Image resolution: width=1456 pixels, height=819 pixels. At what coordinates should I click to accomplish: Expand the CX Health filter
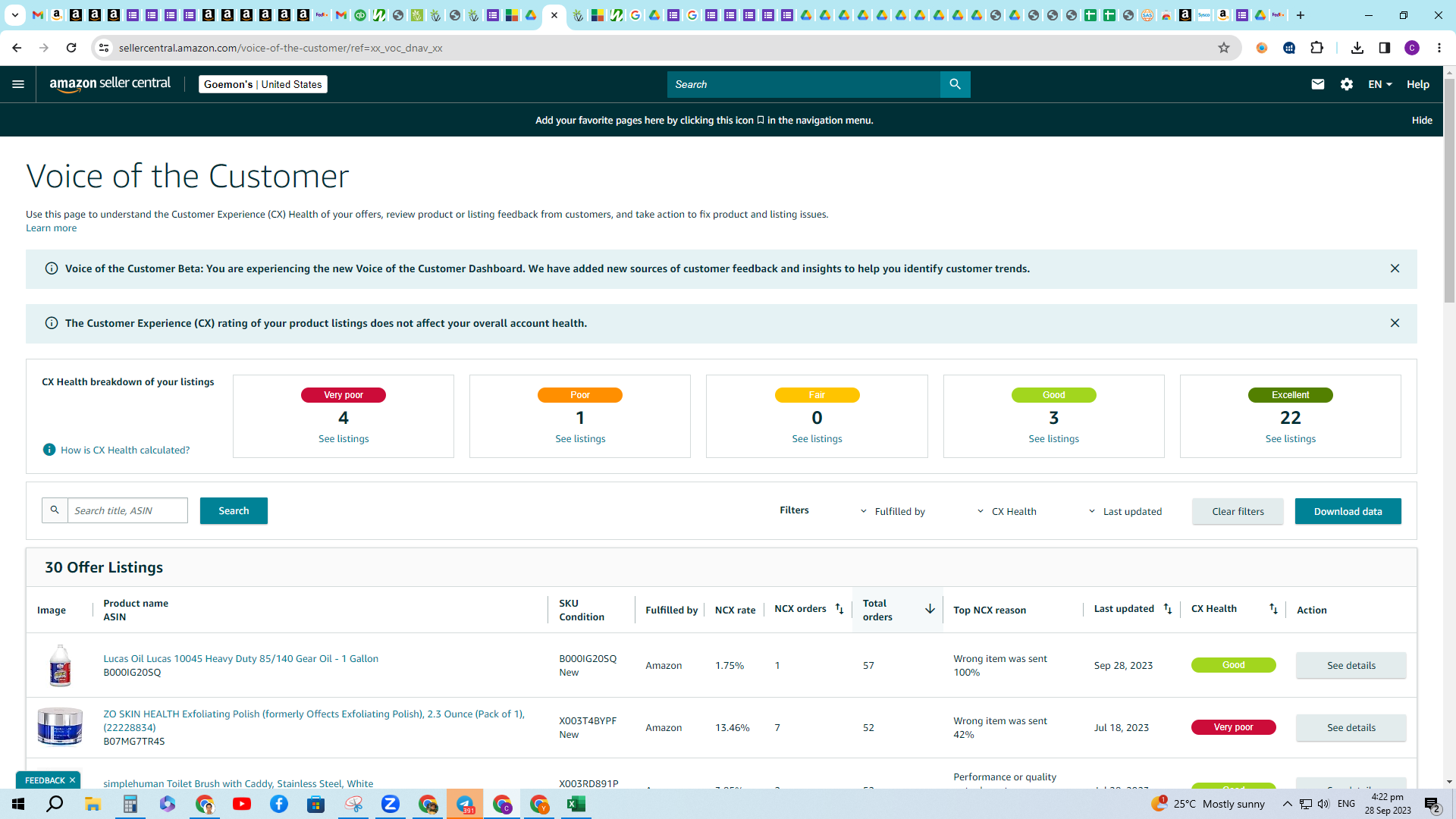tap(1006, 512)
